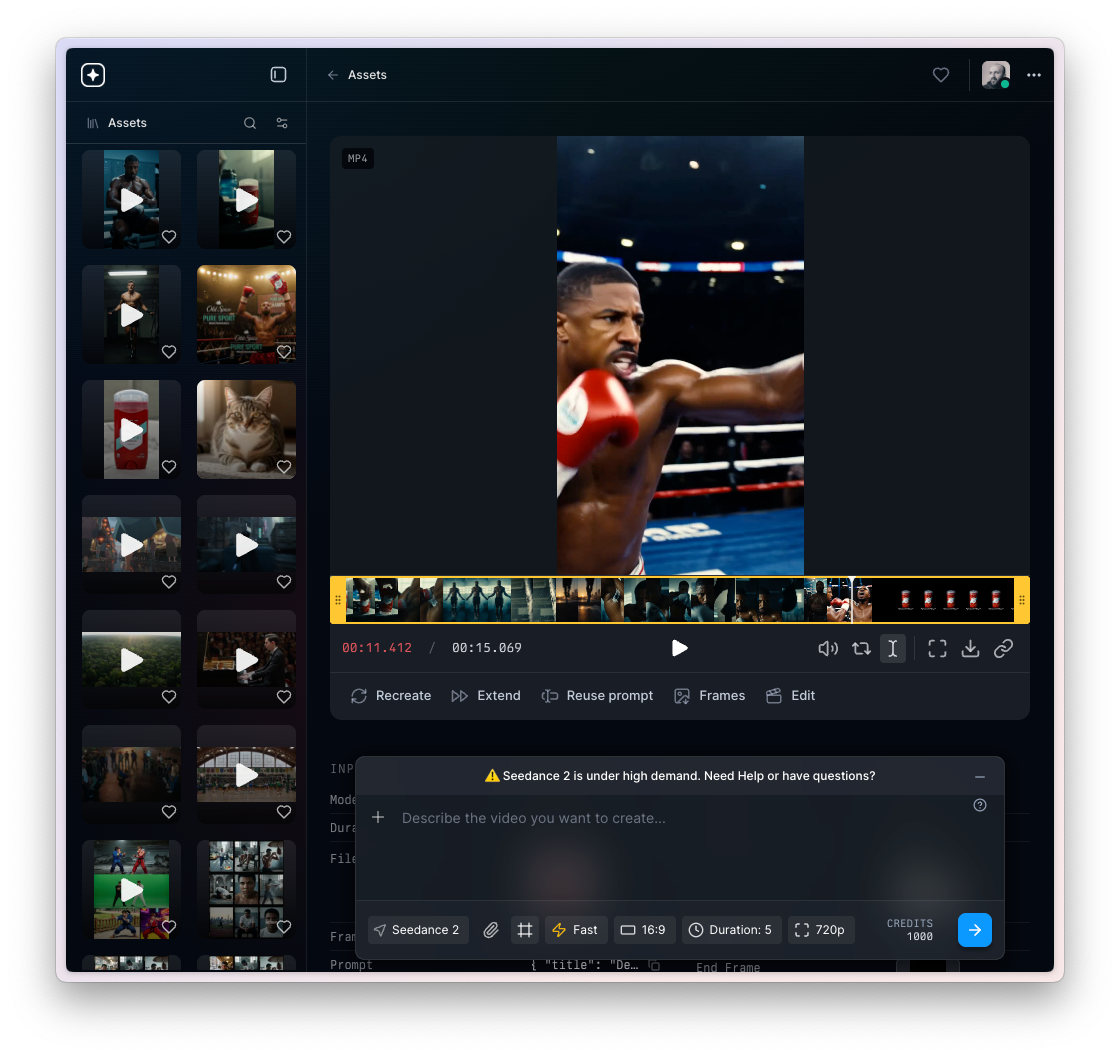Click the CREDITS 1000 counter
Image resolution: width=1120 pixels, height=1056 pixels.
pos(910,930)
